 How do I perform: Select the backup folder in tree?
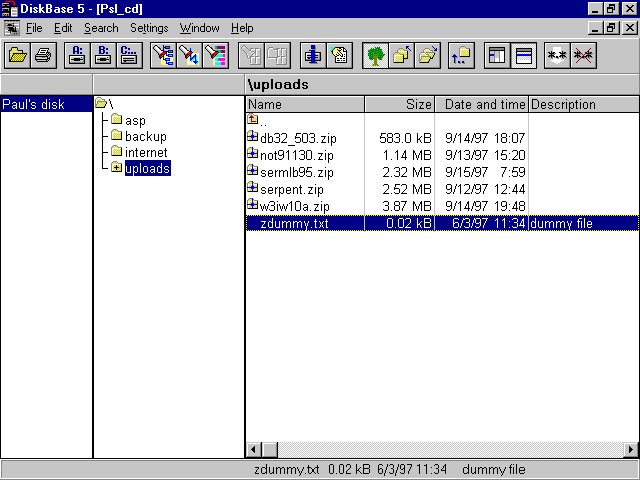point(145,136)
